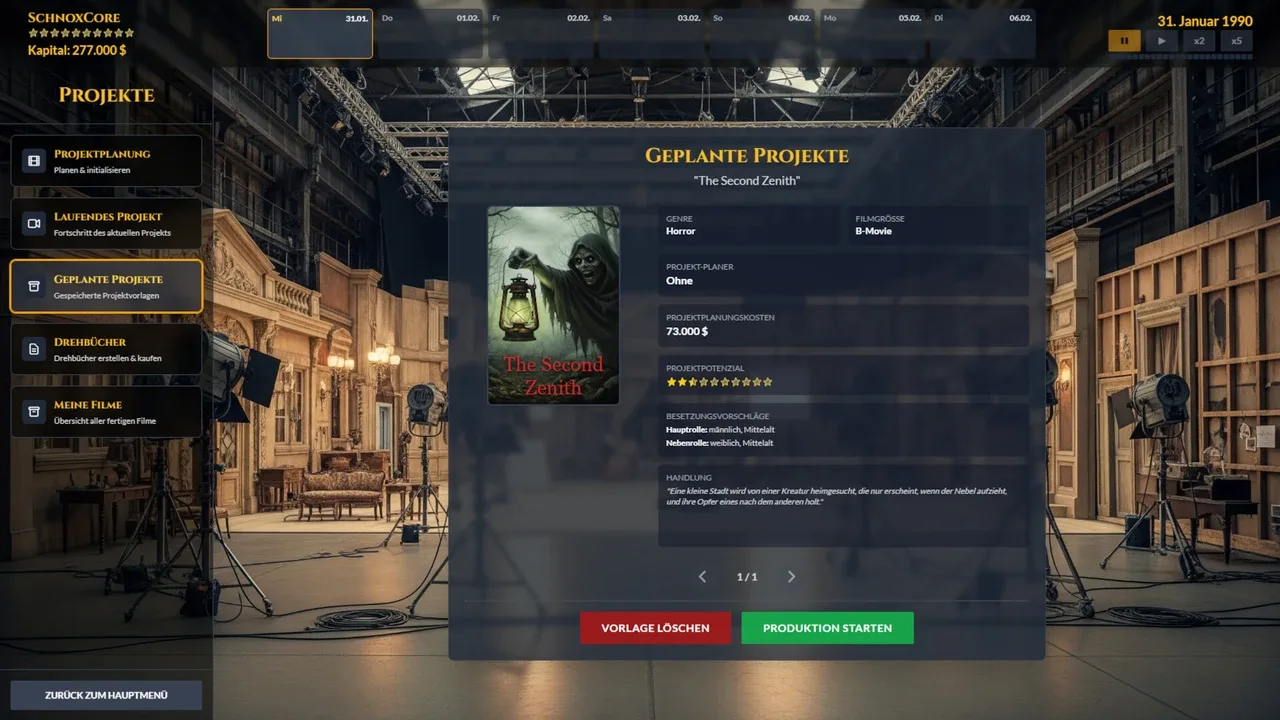Screen dimensions: 1280x720
Task: Start production with Produktion Starten
Action: click(x=827, y=628)
